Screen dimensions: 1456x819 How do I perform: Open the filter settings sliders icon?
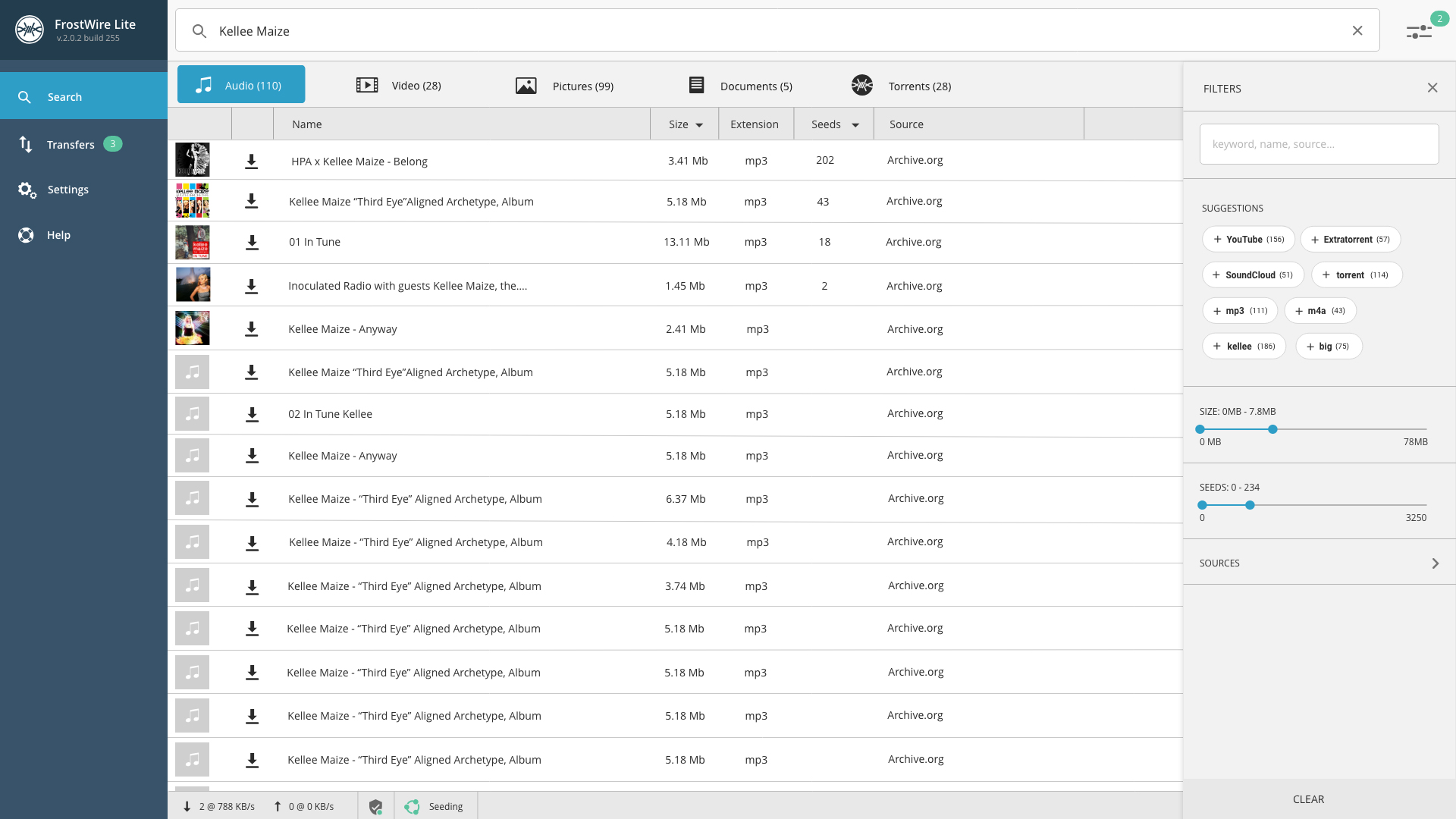(1419, 32)
